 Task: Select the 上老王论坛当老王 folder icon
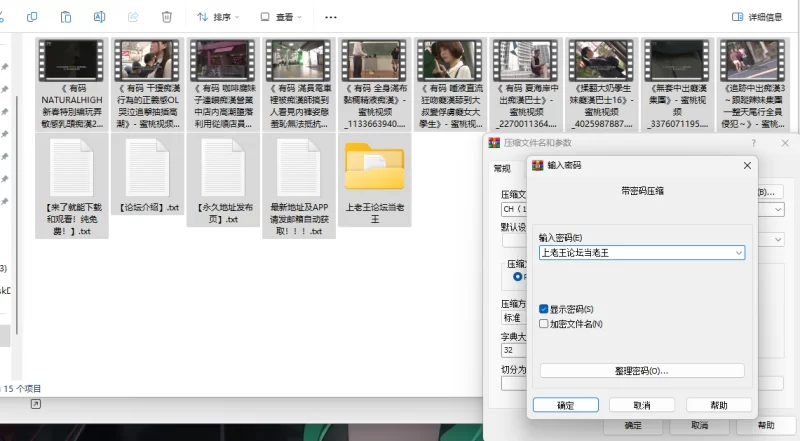tap(374, 166)
